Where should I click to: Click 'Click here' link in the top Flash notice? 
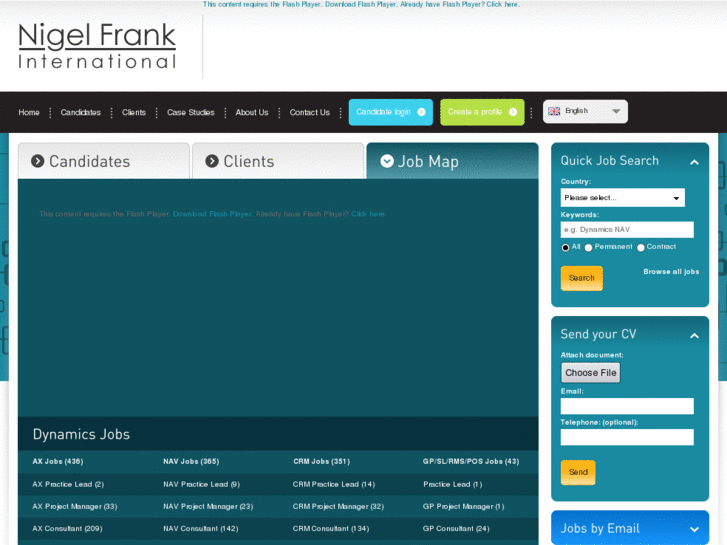[502, 4]
